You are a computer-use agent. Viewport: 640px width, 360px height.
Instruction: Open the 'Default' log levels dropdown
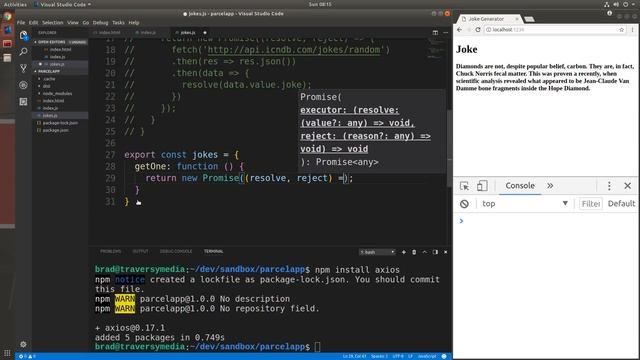click(621, 204)
